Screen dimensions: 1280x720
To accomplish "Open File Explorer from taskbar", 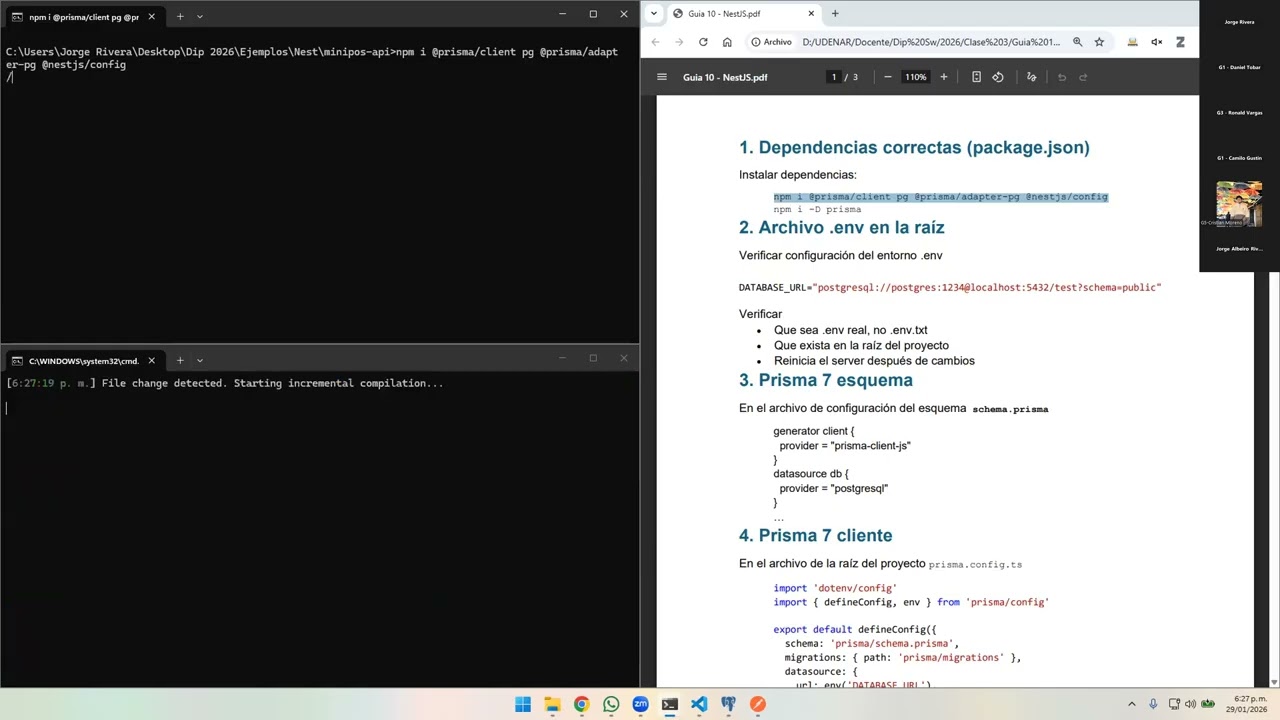I will pos(552,704).
